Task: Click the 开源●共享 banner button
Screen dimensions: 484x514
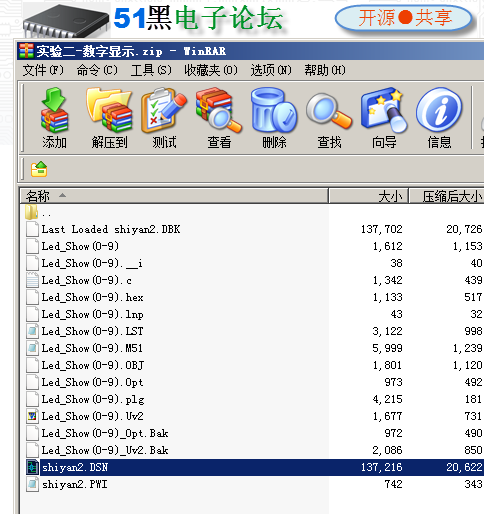Action: pyautogui.click(x=404, y=18)
